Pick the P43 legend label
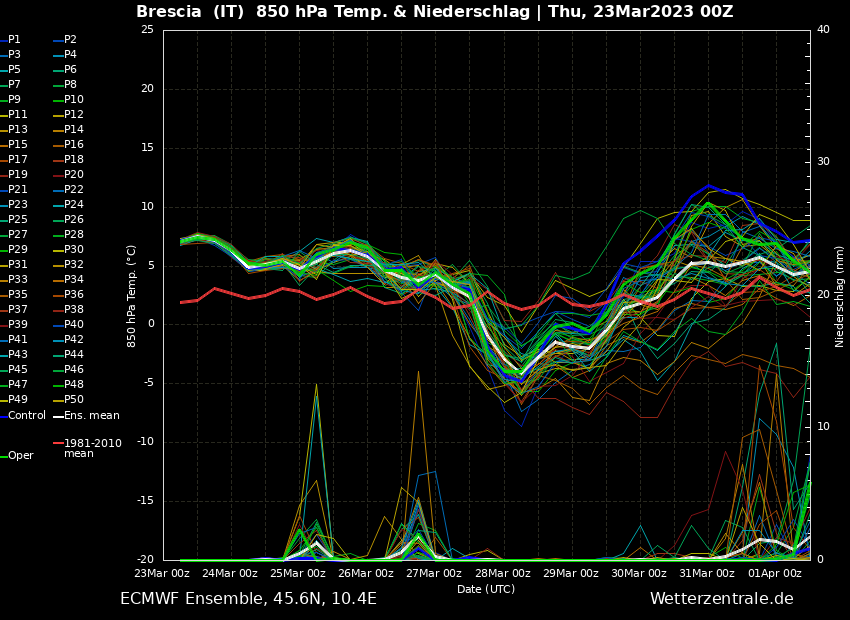The image size is (850, 620). point(17,354)
